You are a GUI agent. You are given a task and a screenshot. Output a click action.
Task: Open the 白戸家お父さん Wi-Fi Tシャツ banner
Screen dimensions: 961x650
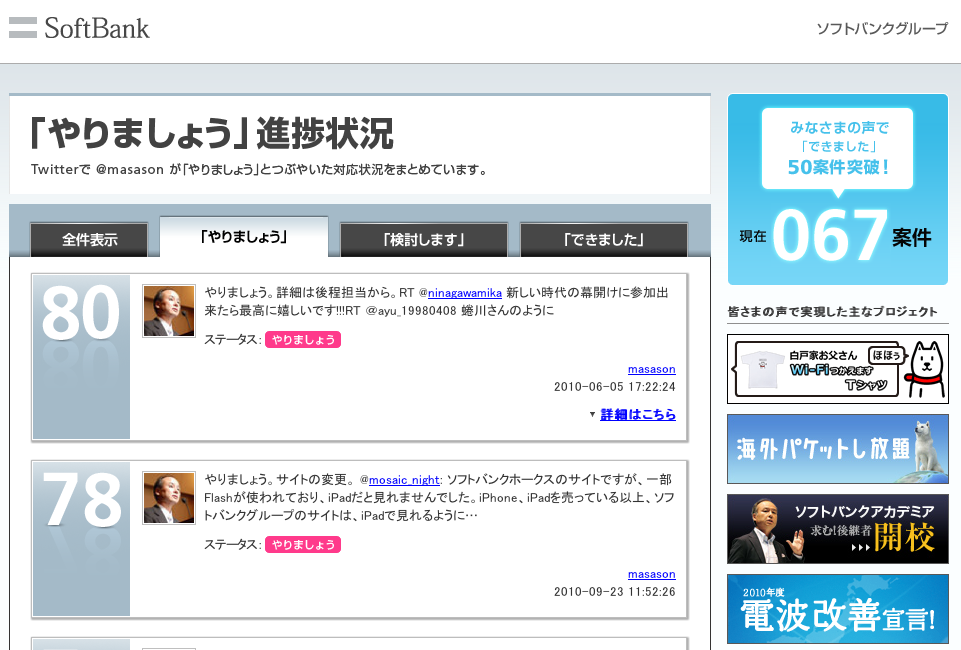[837, 368]
